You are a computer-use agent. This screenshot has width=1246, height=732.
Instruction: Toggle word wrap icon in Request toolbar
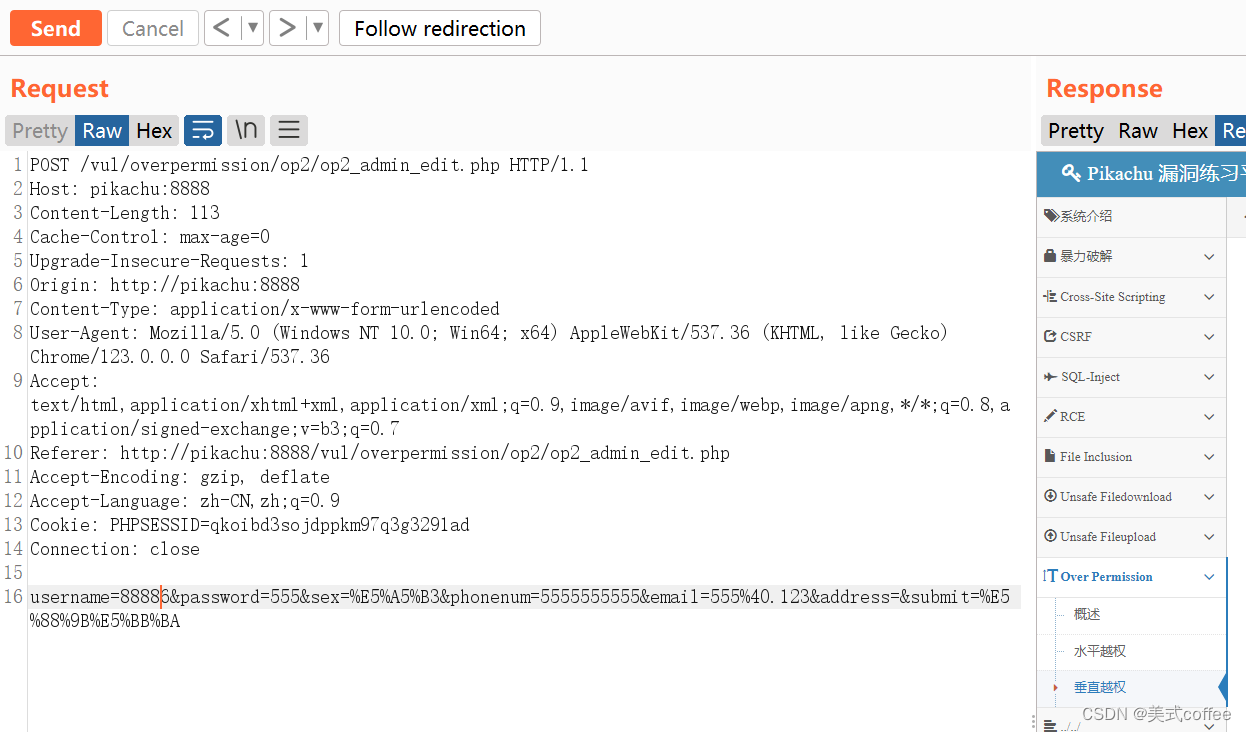tap(203, 130)
